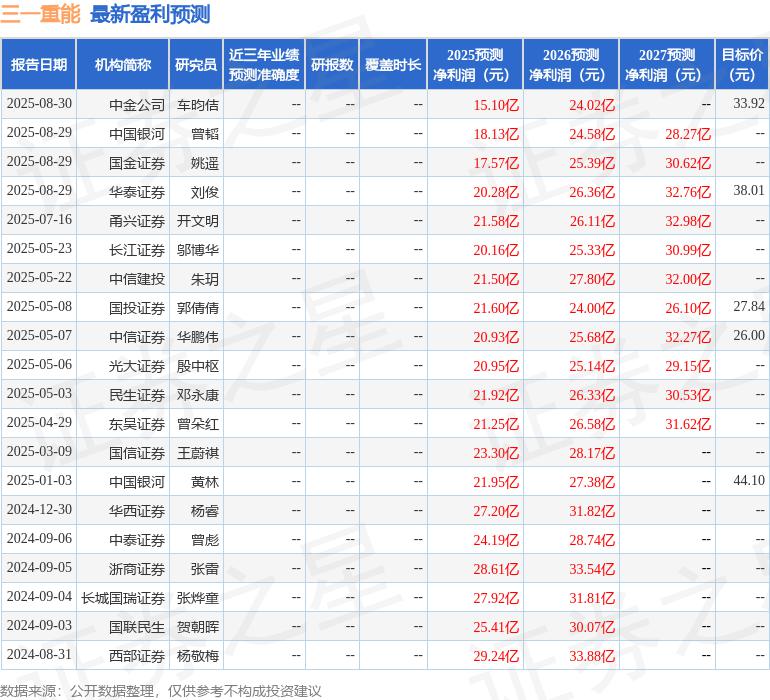Viewport: 770px width, 700px height.
Task: Click the 机构简称 column header
Action: [123, 64]
